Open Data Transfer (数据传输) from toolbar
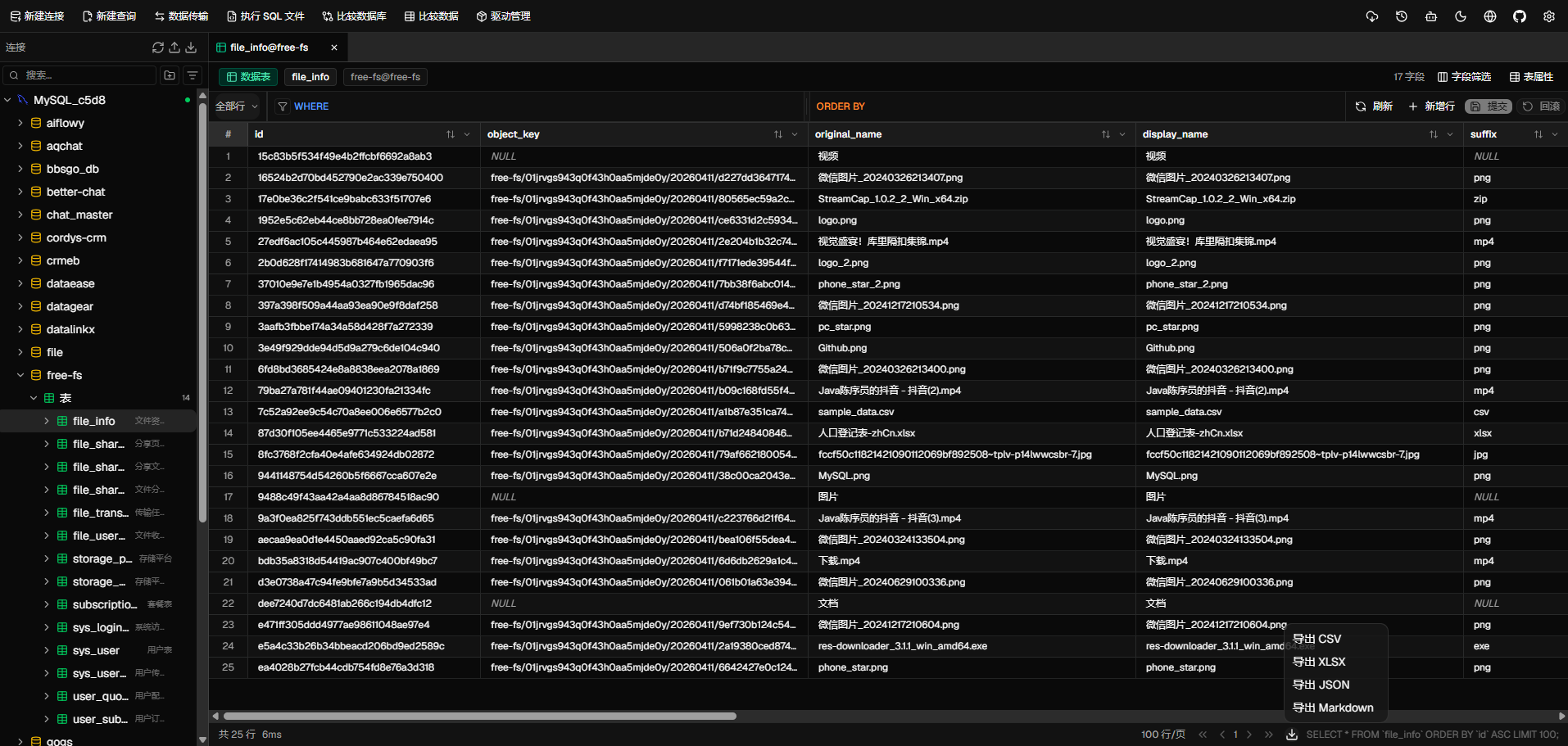This screenshot has width=1568, height=746. 181,16
